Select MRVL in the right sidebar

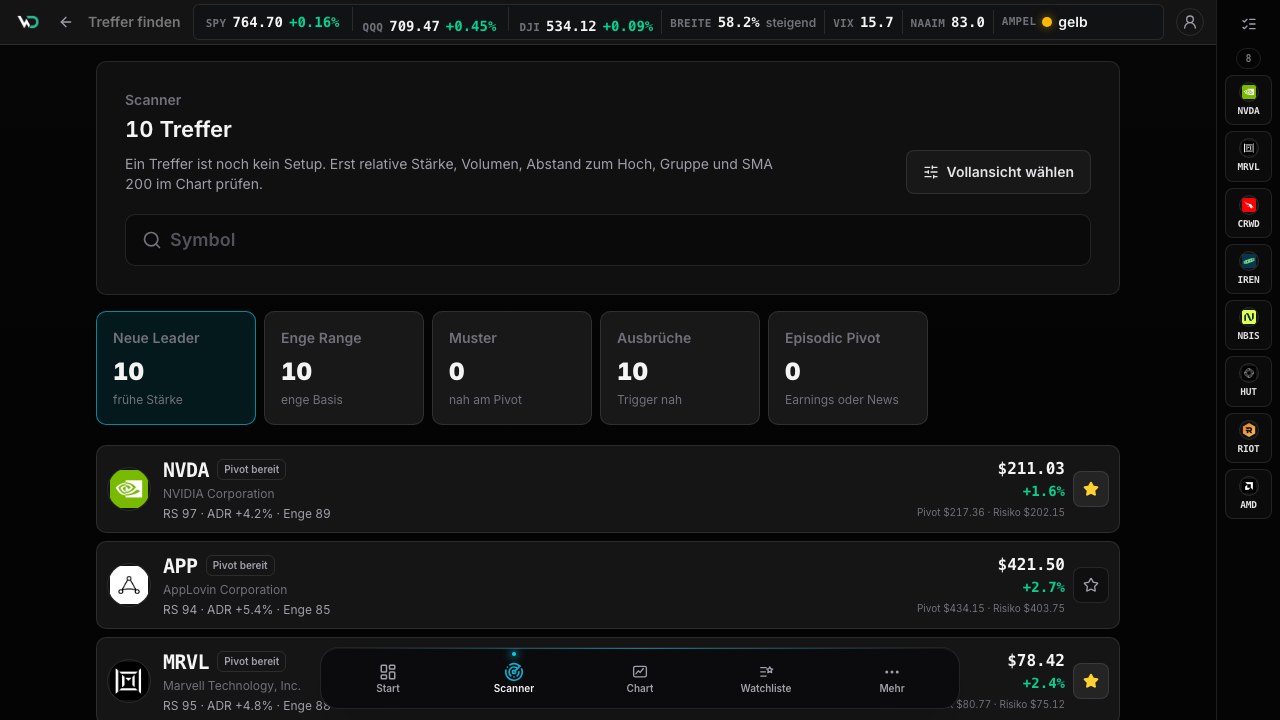coord(1248,156)
